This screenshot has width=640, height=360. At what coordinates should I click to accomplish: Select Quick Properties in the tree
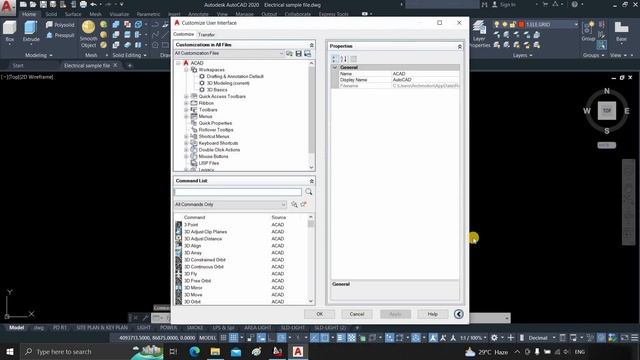pos(215,123)
